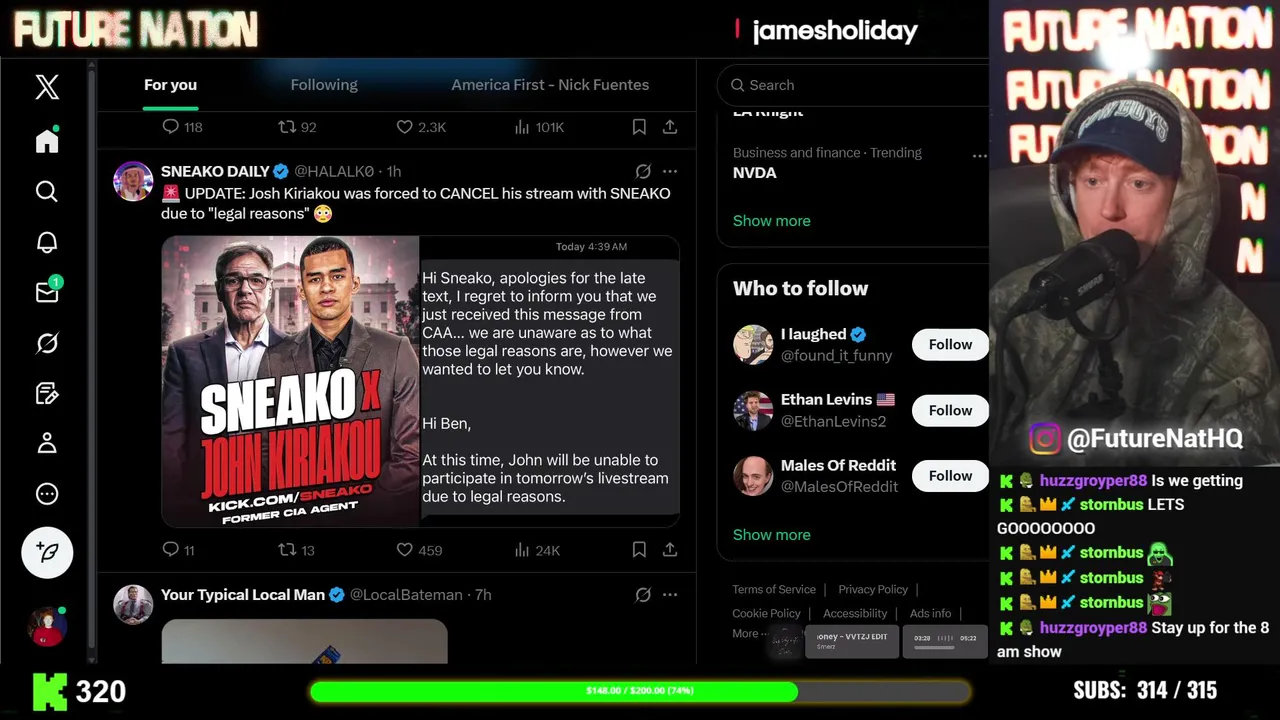Open Profile person icon
Viewport: 1280px width, 720px height.
point(47,443)
